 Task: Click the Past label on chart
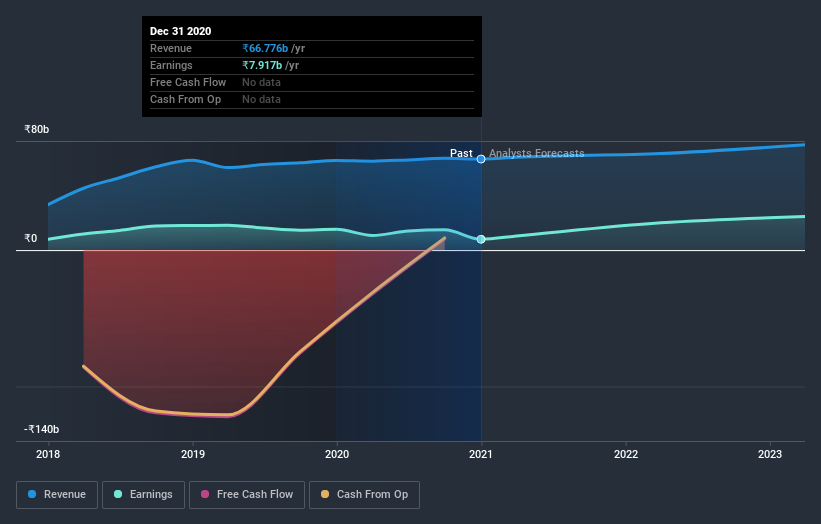click(x=461, y=153)
